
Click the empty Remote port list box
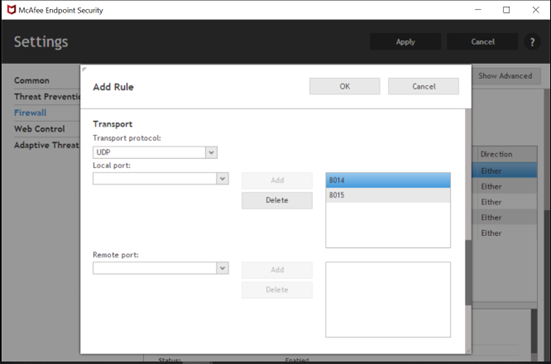click(x=388, y=299)
